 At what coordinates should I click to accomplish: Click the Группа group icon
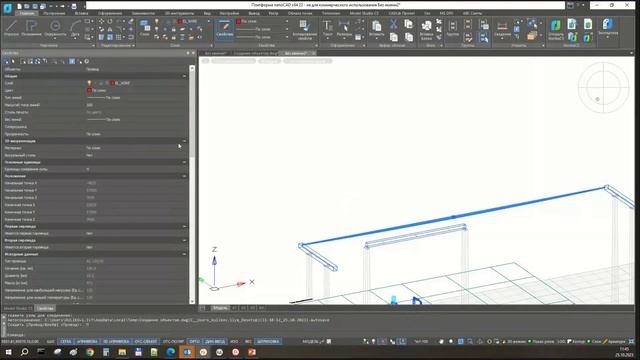[x=452, y=29]
